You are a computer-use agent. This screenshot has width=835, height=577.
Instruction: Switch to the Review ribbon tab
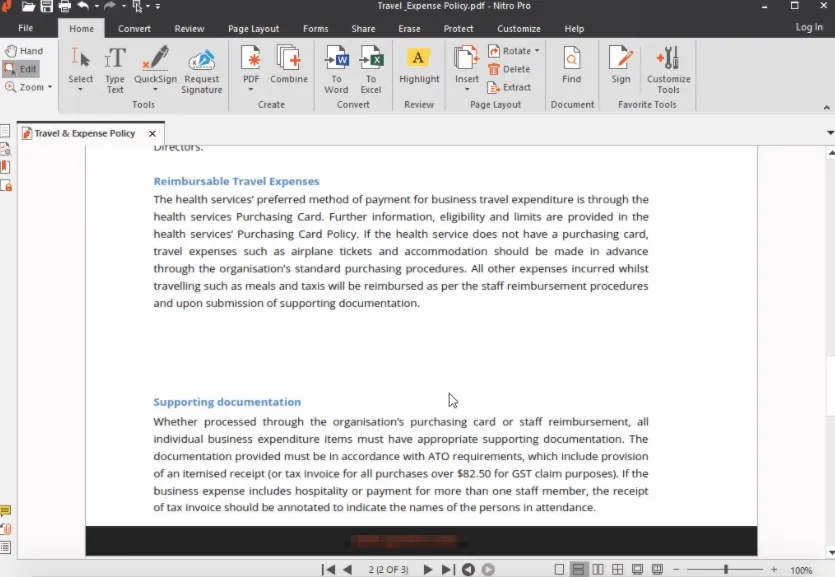[x=189, y=29]
